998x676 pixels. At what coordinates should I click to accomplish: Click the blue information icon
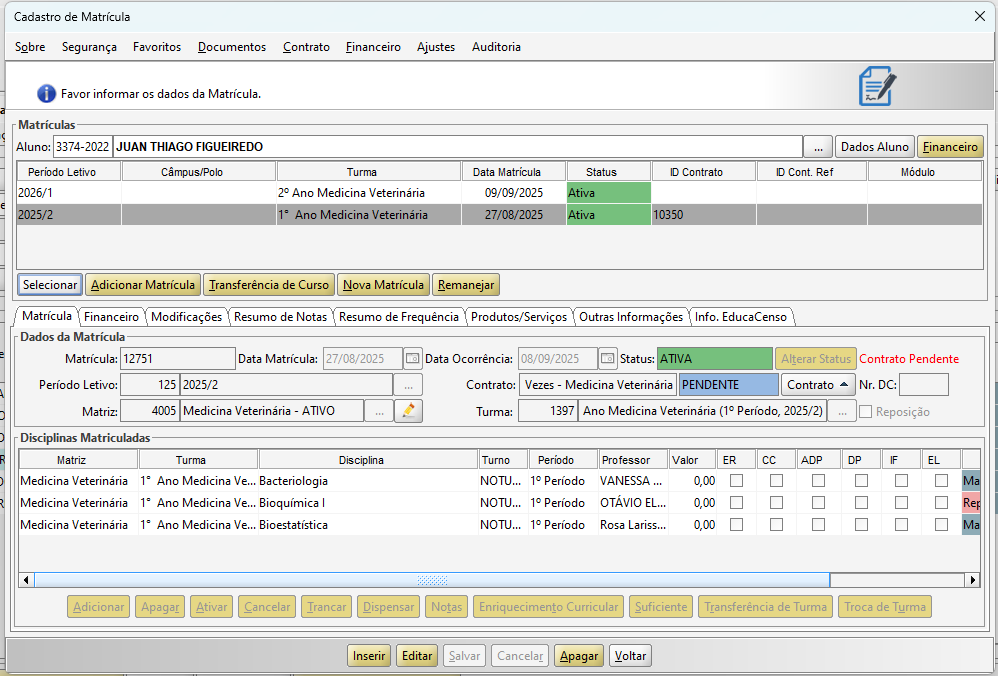click(x=46, y=94)
